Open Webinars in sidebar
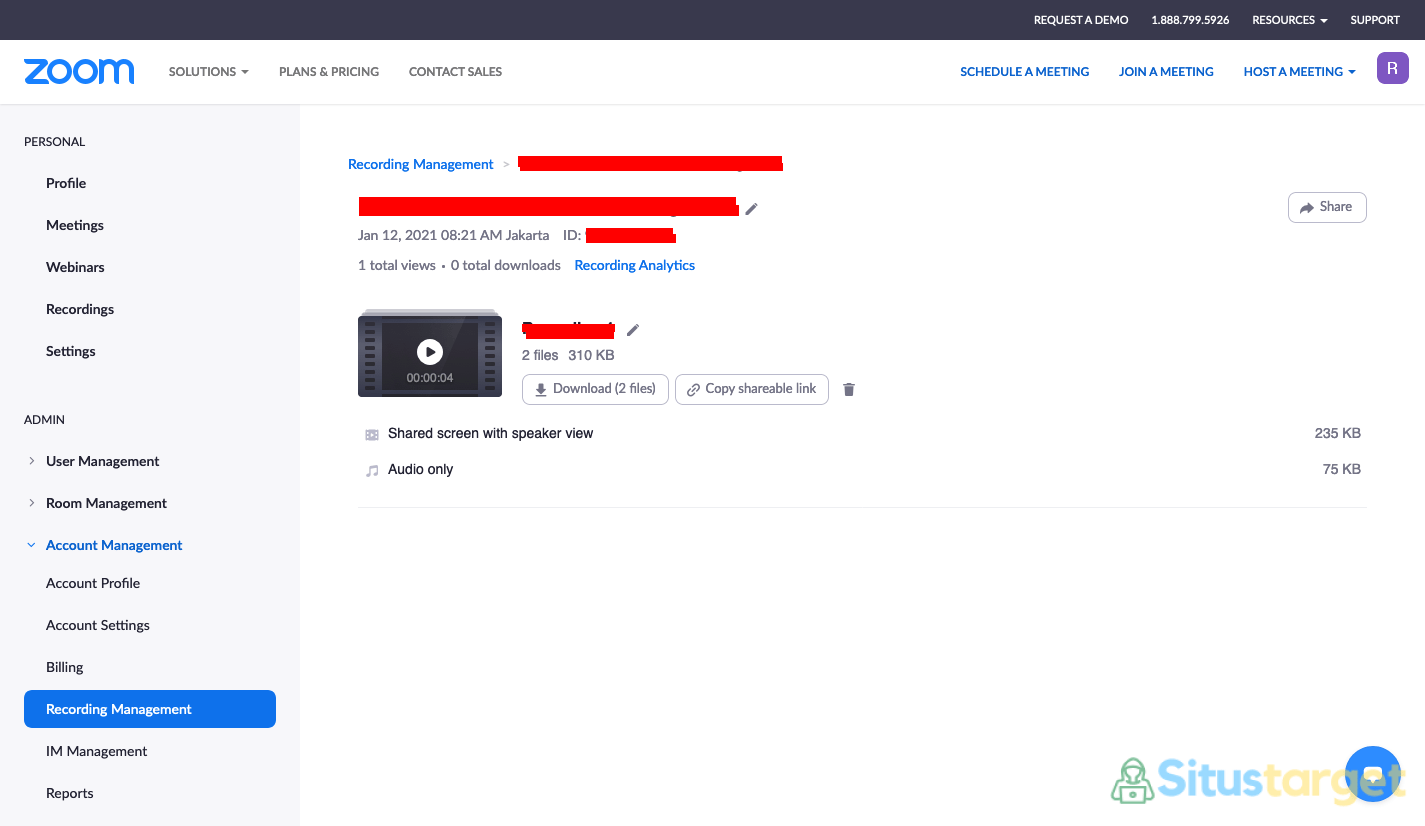 click(x=75, y=267)
